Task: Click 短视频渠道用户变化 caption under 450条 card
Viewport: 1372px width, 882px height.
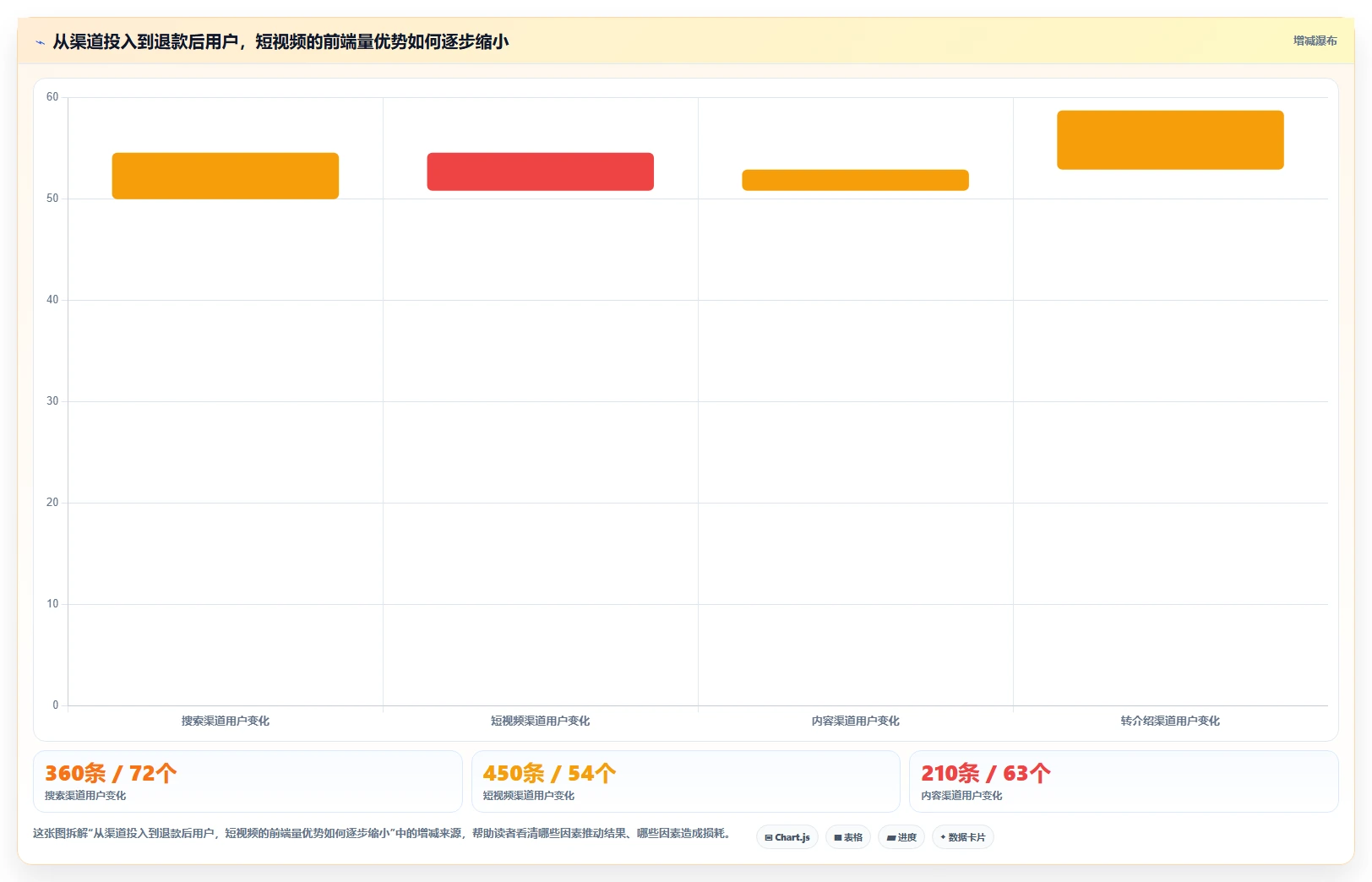Action: tap(529, 796)
